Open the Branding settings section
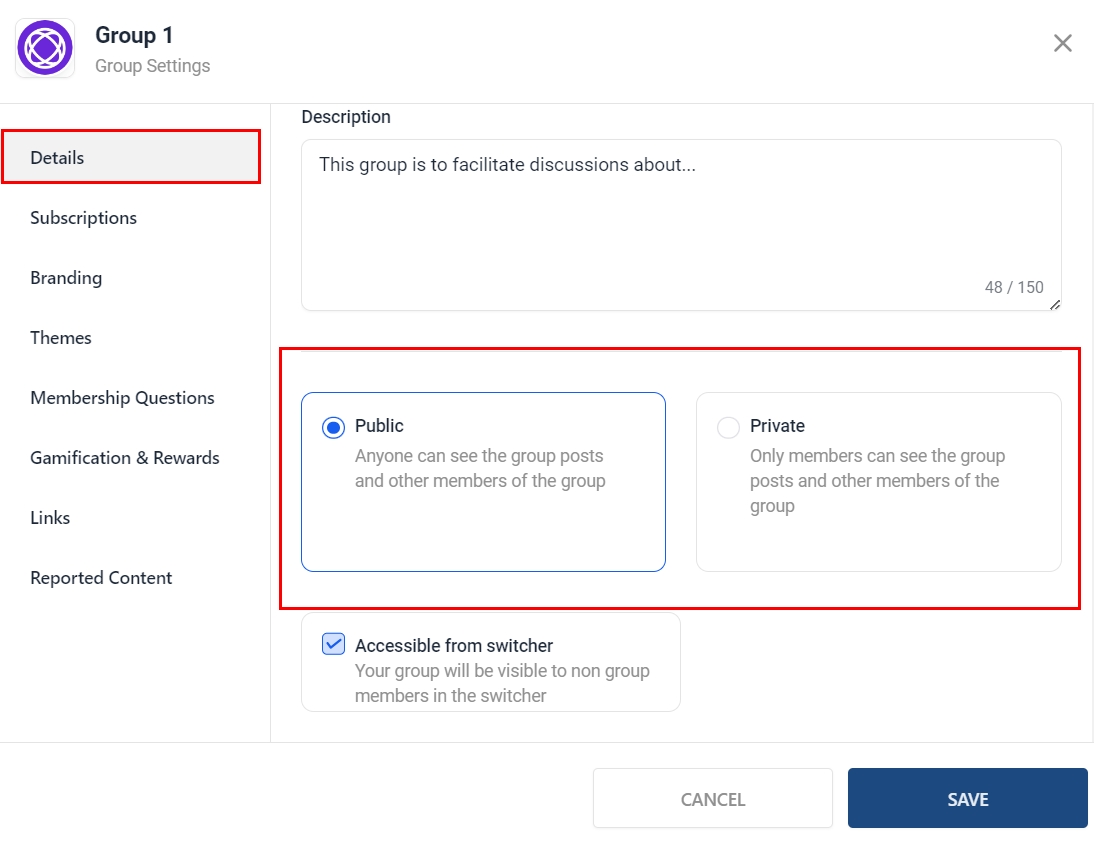Image resolution: width=1094 pixels, height=853 pixels. tap(66, 278)
